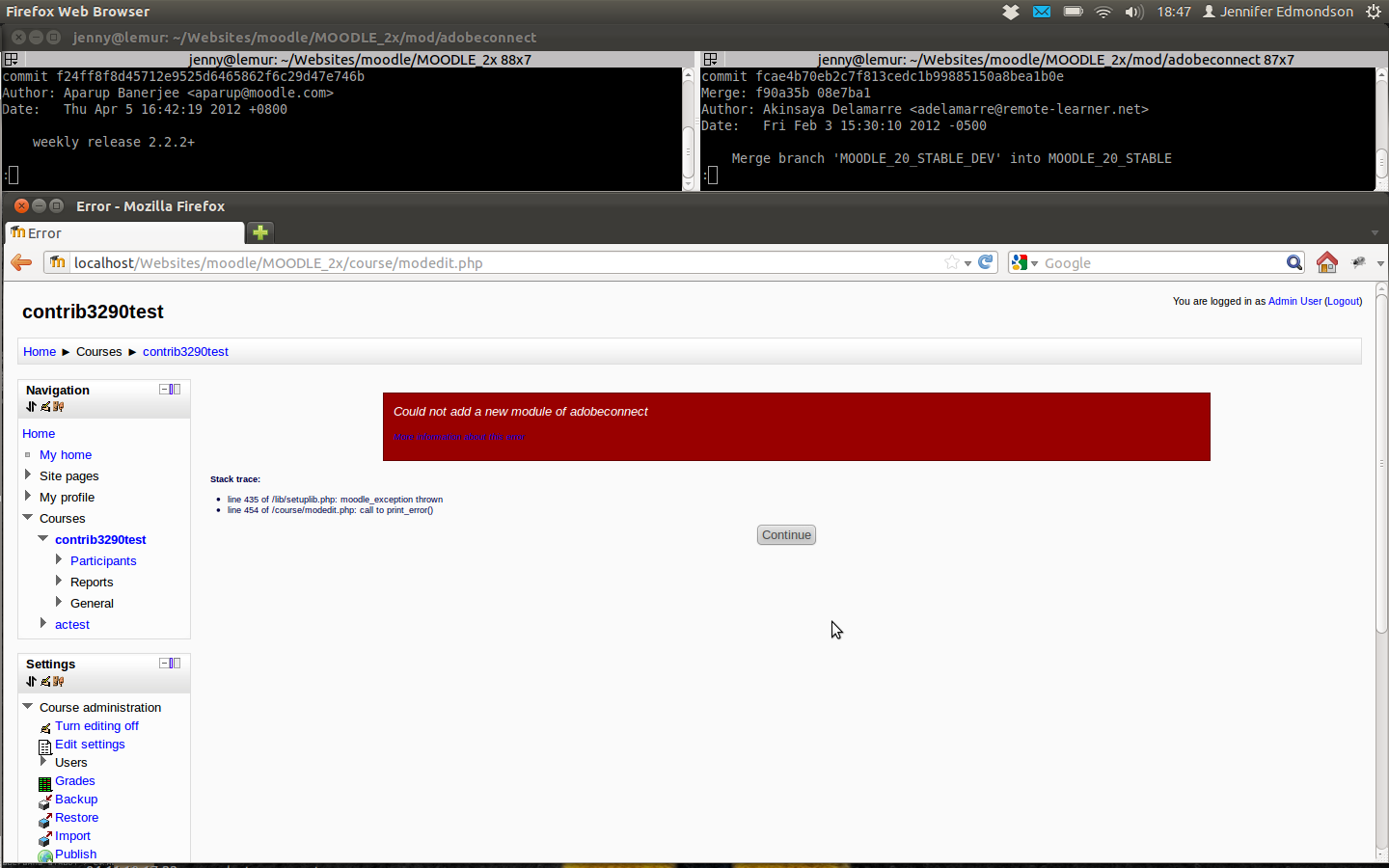Click the Logout link
The image size is (1389, 868).
tap(1343, 301)
